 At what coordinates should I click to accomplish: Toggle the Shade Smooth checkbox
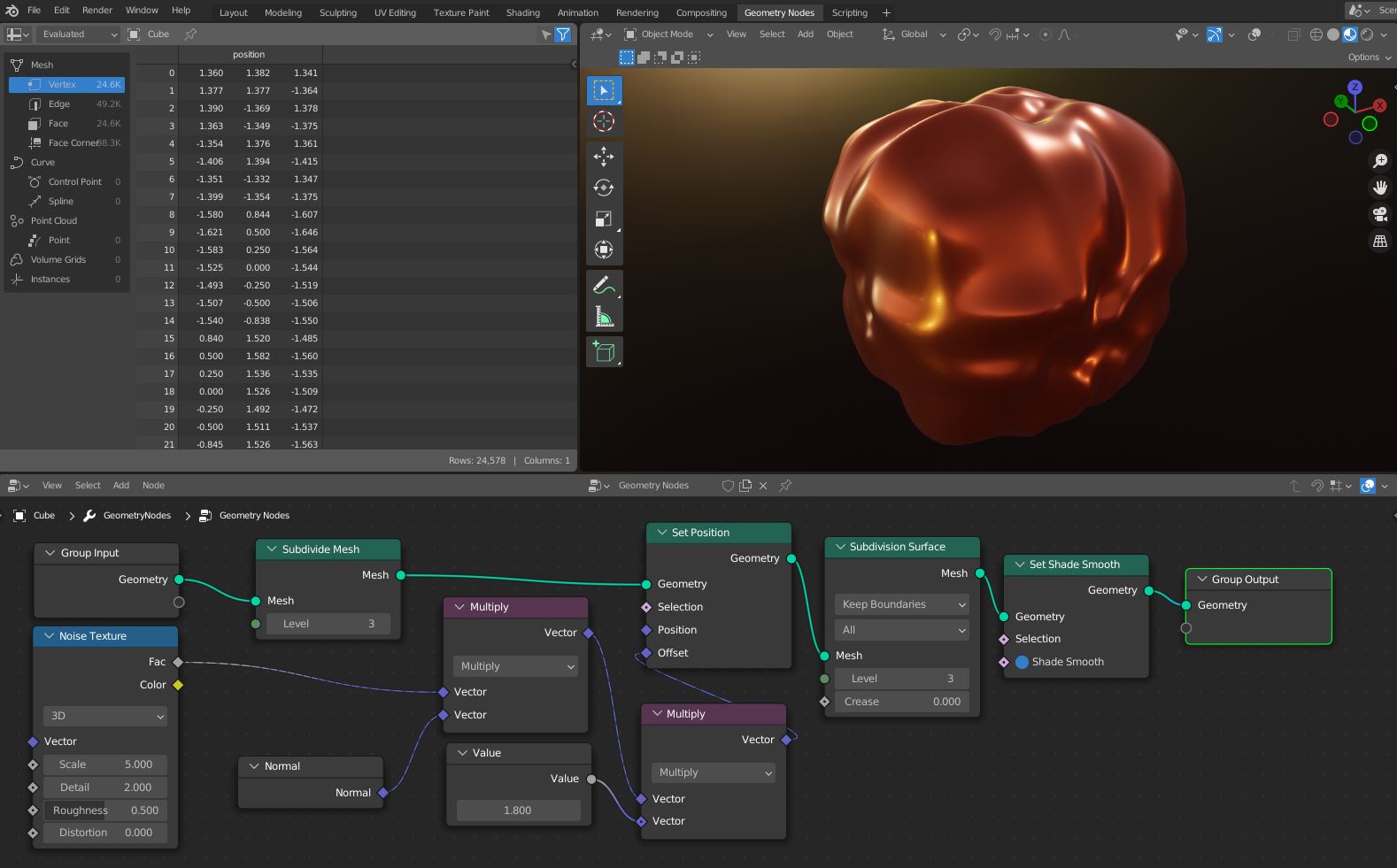[1022, 662]
